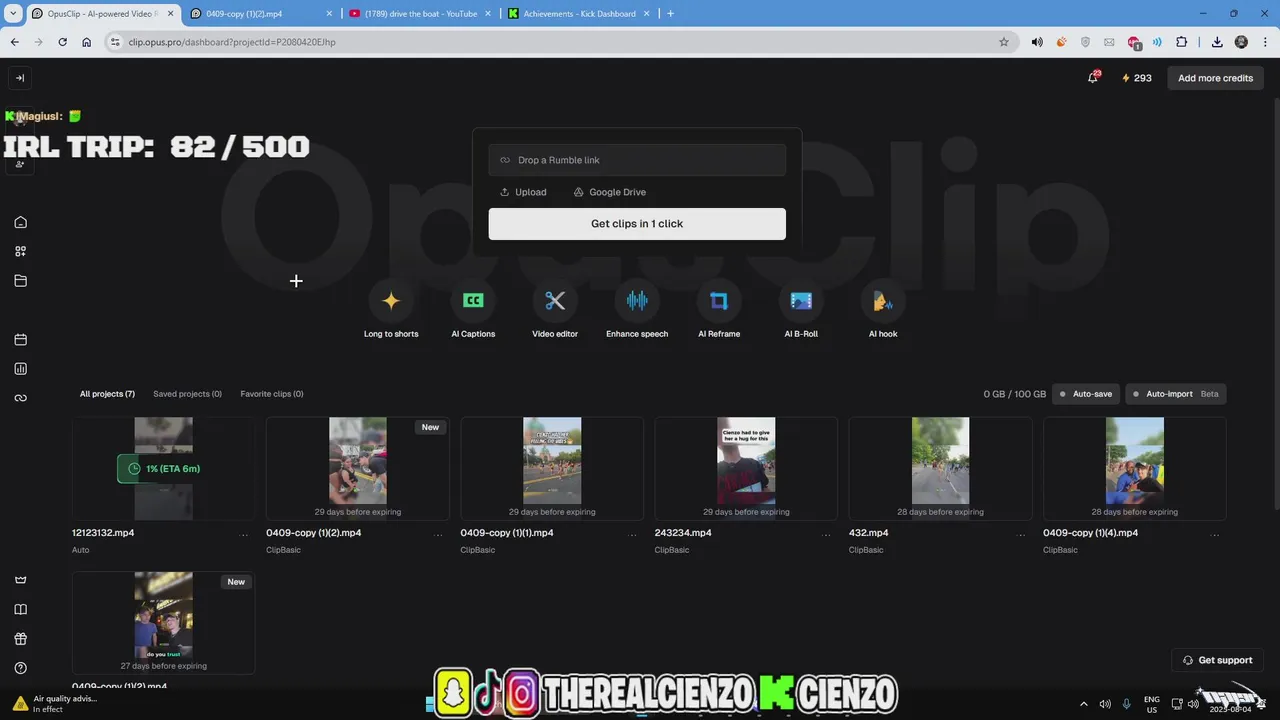
Task: Open more options for 0409-copy (1)(4).mp4
Action: pos(1215,535)
